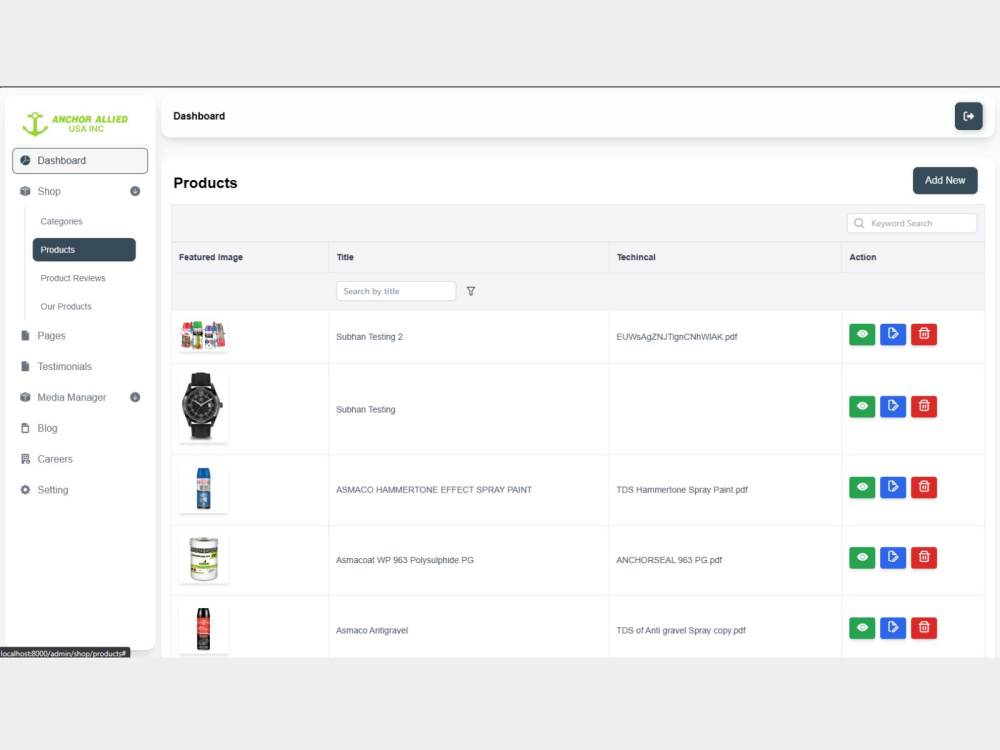This screenshot has width=1000, height=750.
Task: Open Pages in sidebar
Action: click(x=51, y=335)
